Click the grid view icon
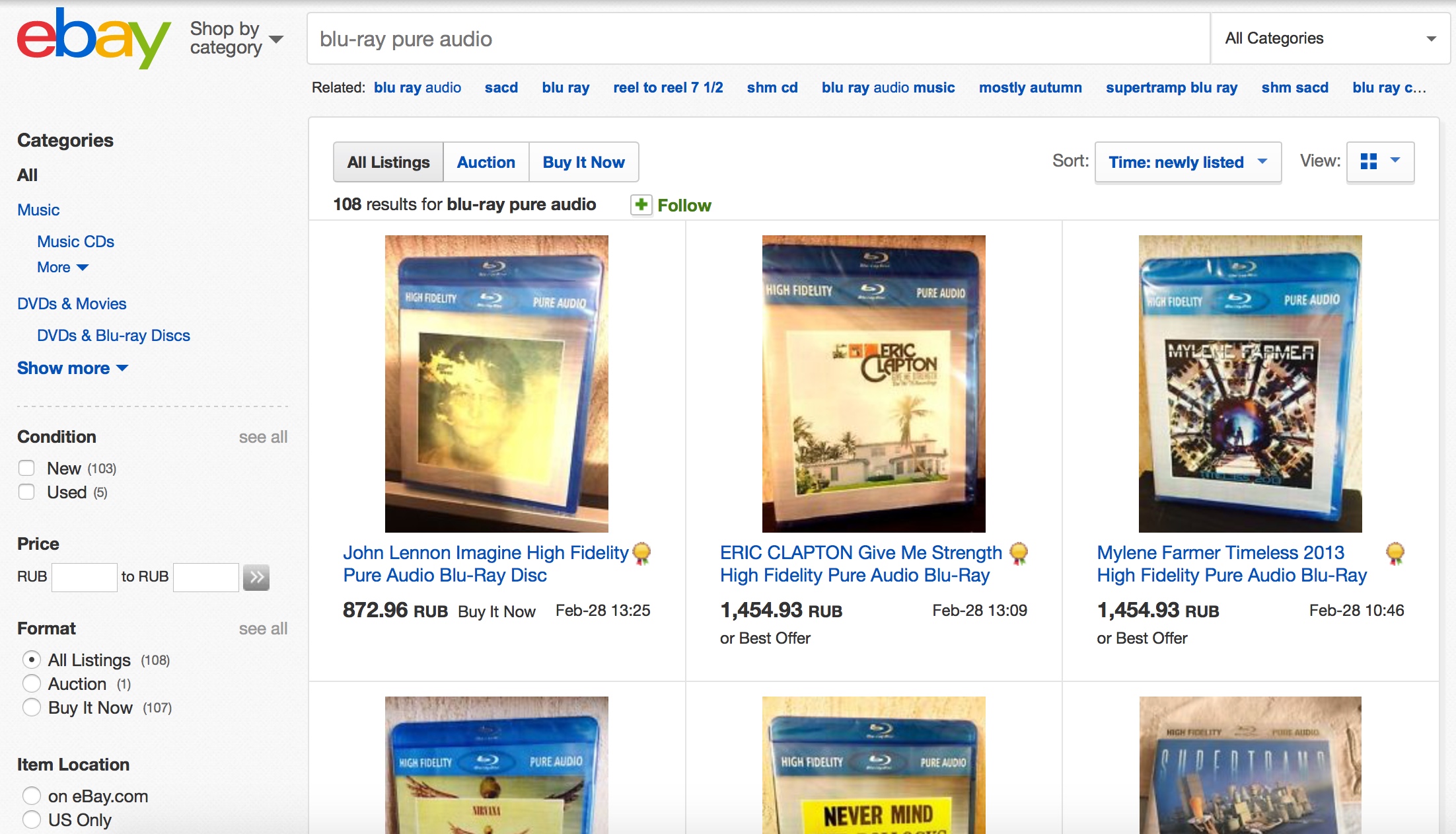The height and width of the screenshot is (834, 1456). (x=1369, y=161)
